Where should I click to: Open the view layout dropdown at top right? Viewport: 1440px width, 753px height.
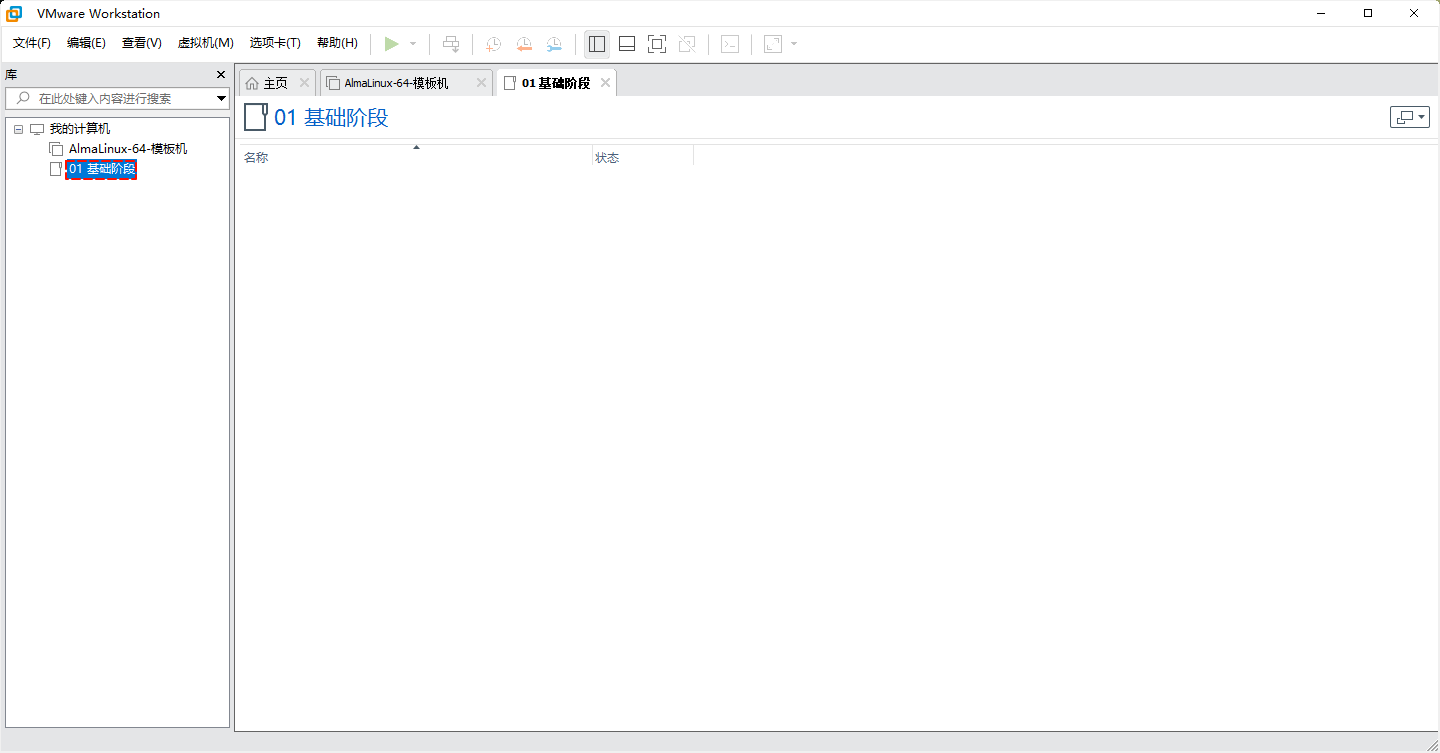coord(1409,117)
